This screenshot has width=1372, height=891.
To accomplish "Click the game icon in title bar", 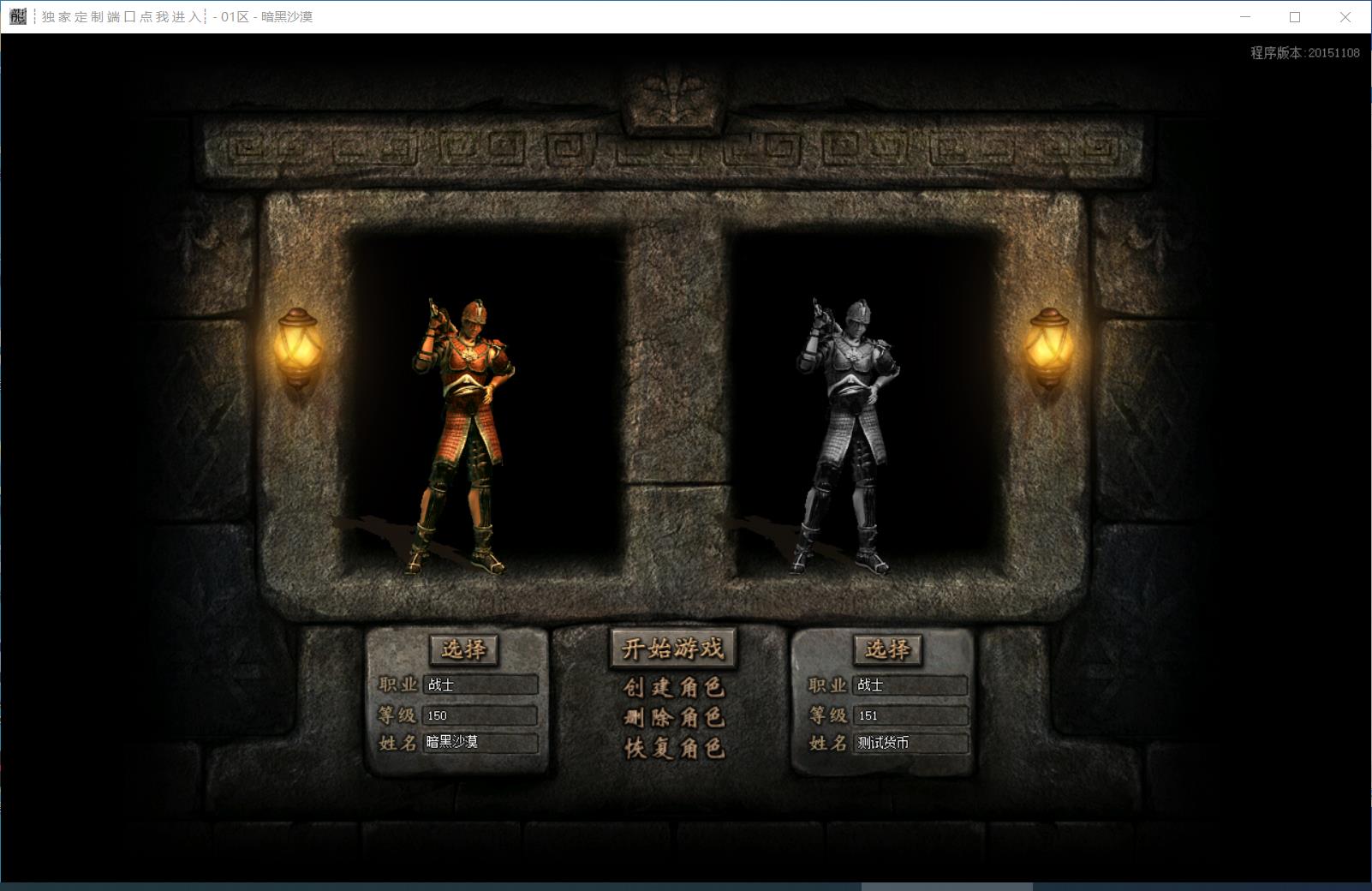I will pyautogui.click(x=18, y=16).
